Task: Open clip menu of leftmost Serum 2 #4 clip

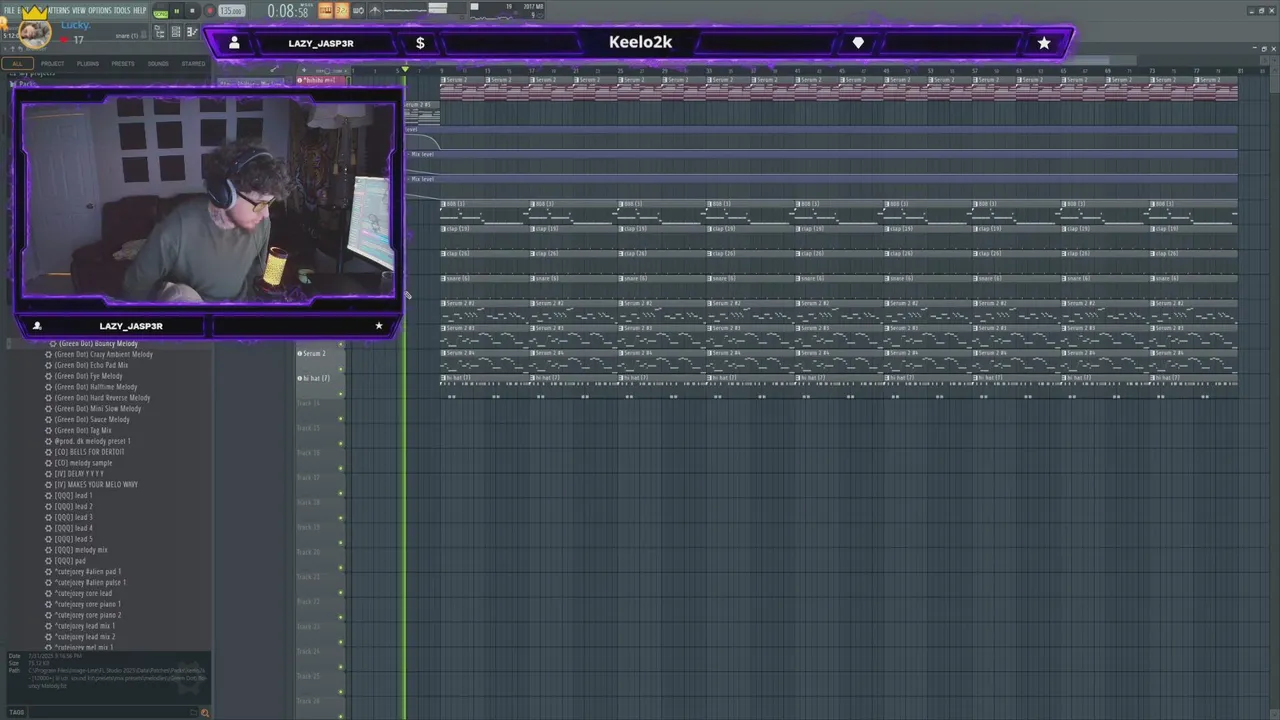Action: pos(444,353)
